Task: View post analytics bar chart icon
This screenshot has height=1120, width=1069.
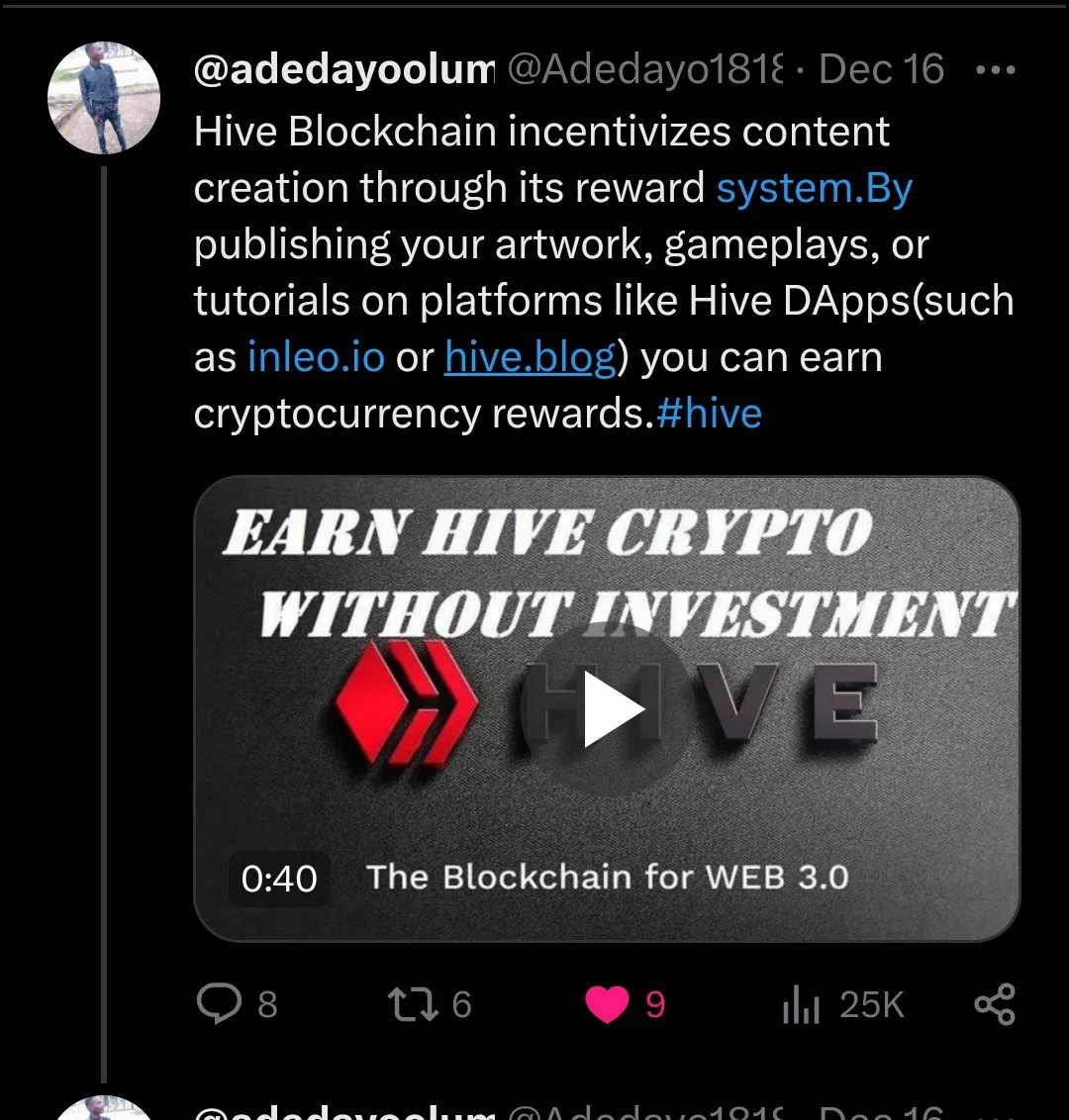Action: [801, 1004]
